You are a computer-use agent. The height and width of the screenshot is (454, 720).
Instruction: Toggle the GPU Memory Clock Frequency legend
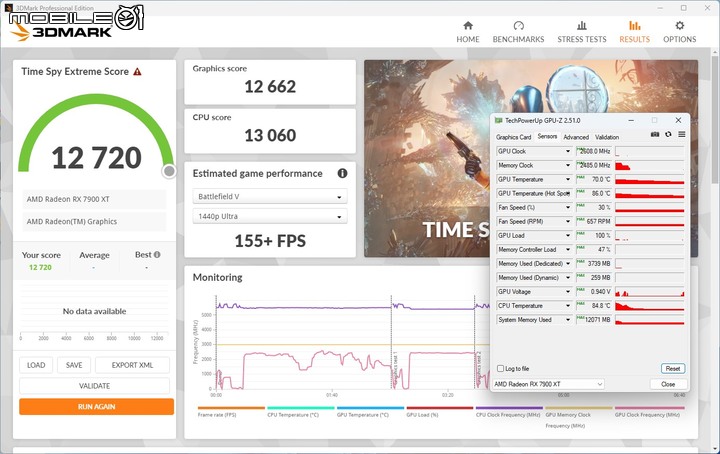pyautogui.click(x=579, y=417)
